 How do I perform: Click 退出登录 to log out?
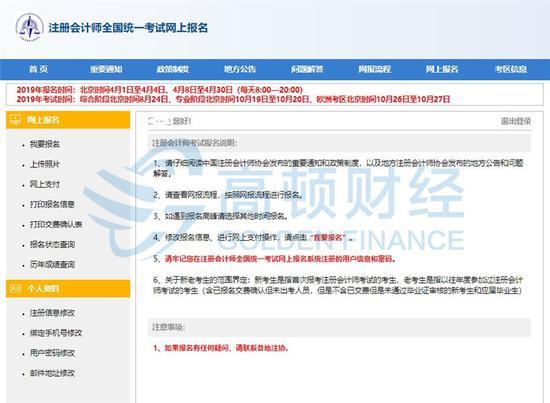516,121
